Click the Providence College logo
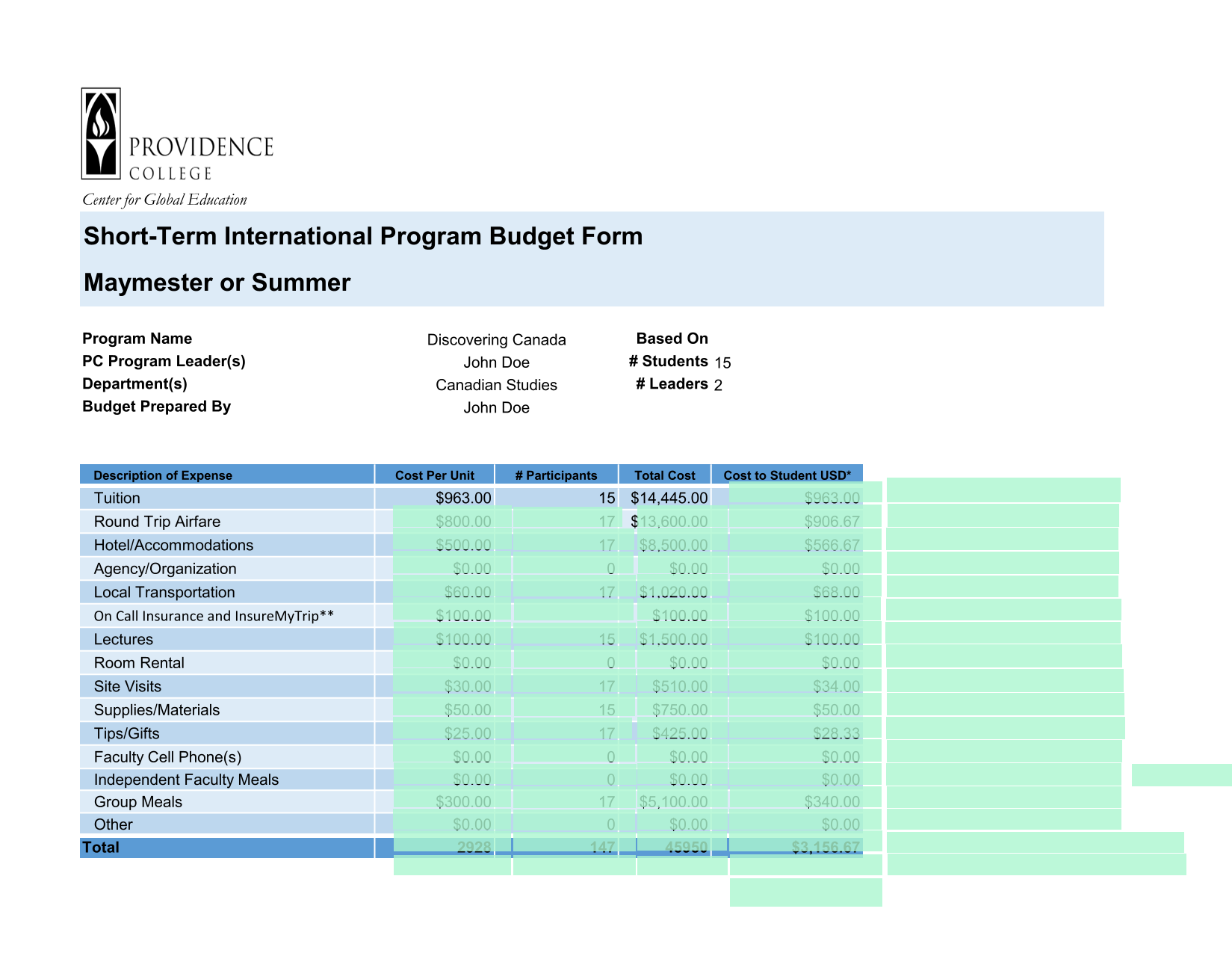 177,135
